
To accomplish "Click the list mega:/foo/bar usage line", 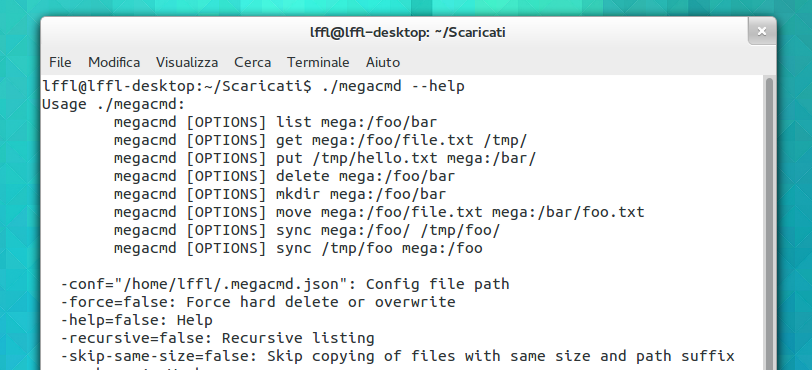I will tap(276, 122).
